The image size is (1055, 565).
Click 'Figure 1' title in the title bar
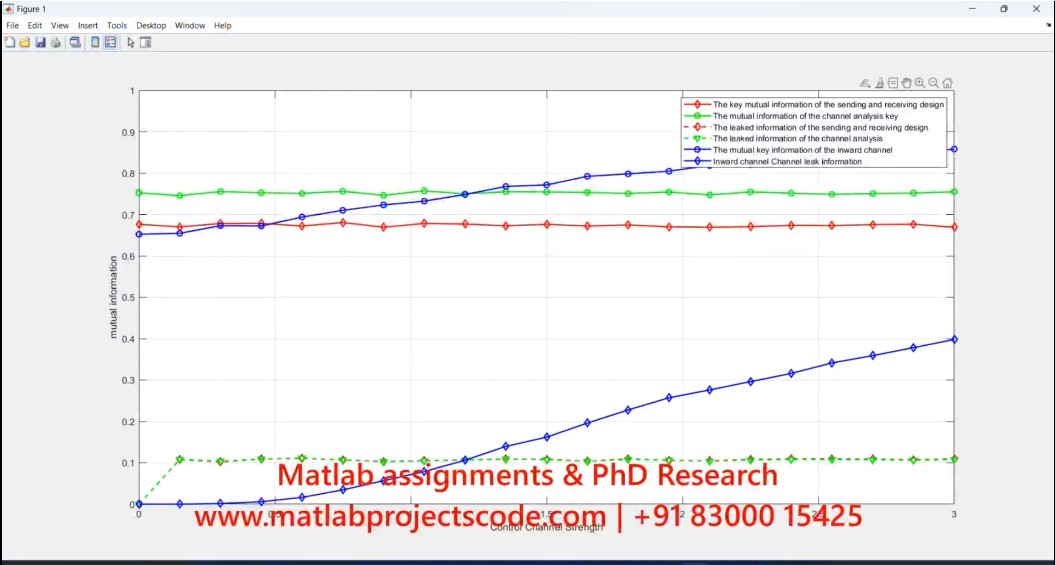click(31, 9)
